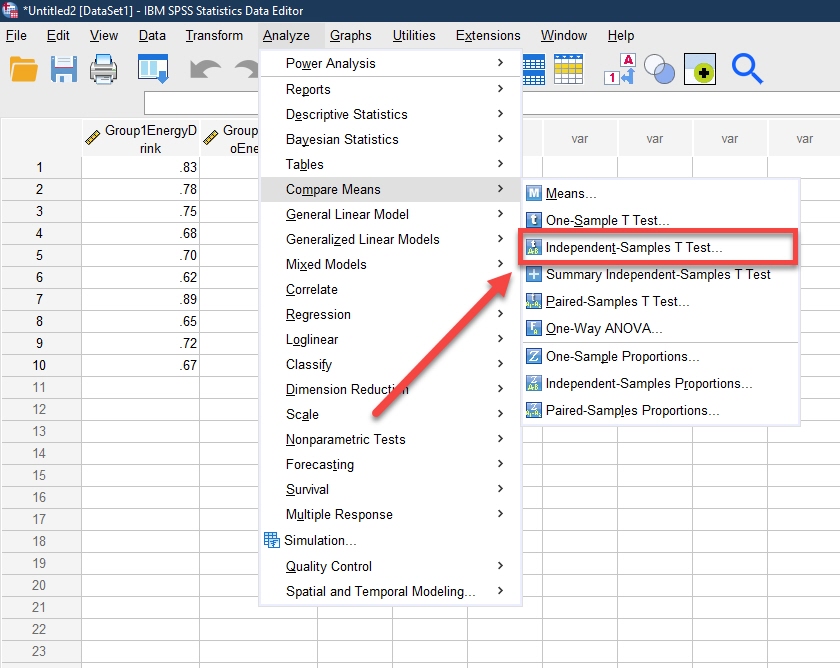Select Independent-Samples T Test
Image resolution: width=840 pixels, height=668 pixels.
pos(633,247)
